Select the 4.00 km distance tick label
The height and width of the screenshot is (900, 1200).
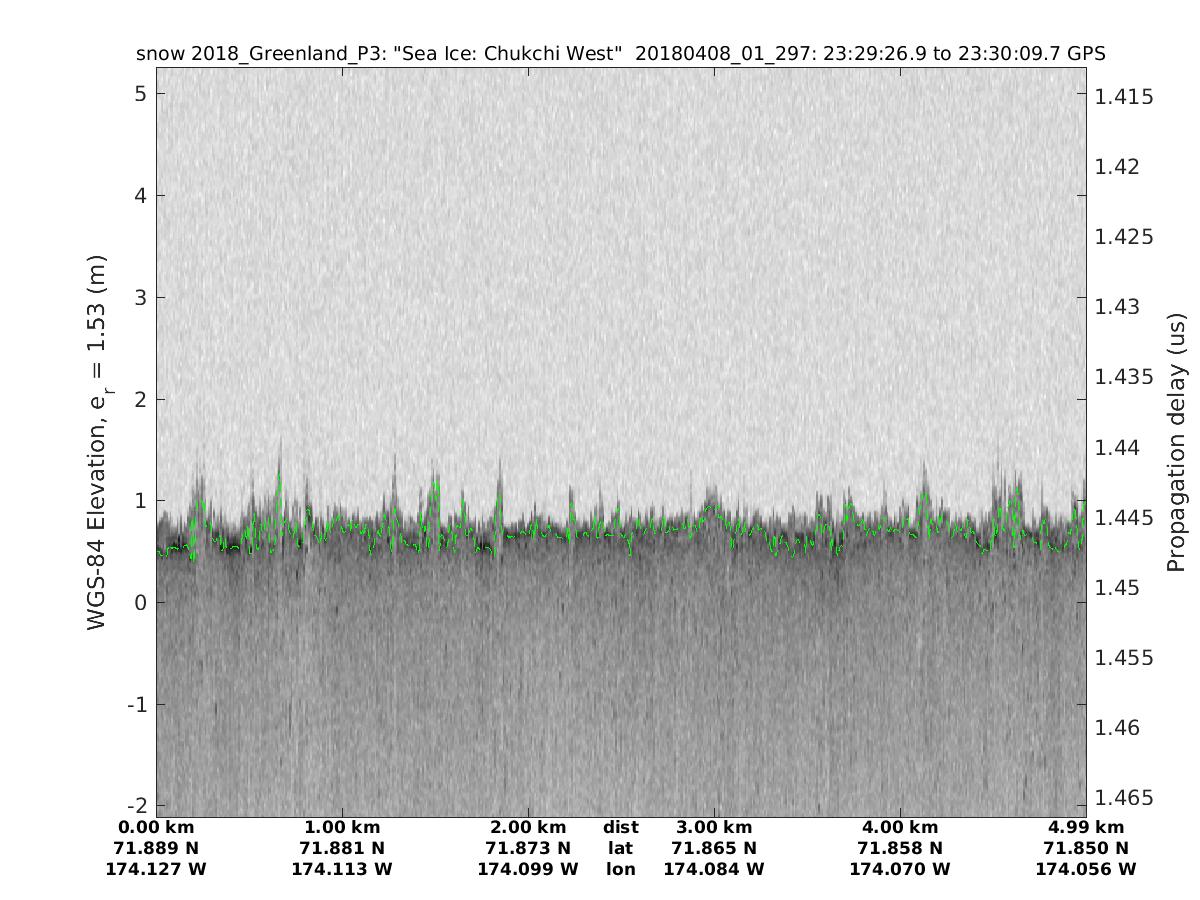click(x=900, y=827)
